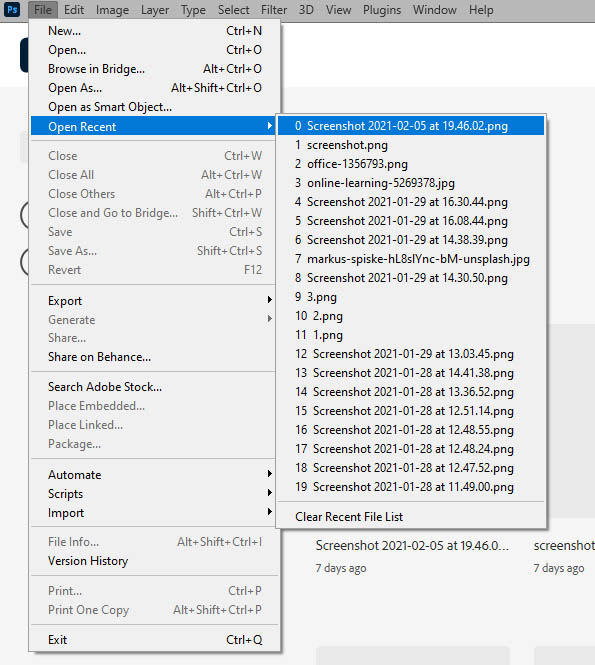This screenshot has width=595, height=665.
Task: Choose Exit from File menu
Action: 155,640
